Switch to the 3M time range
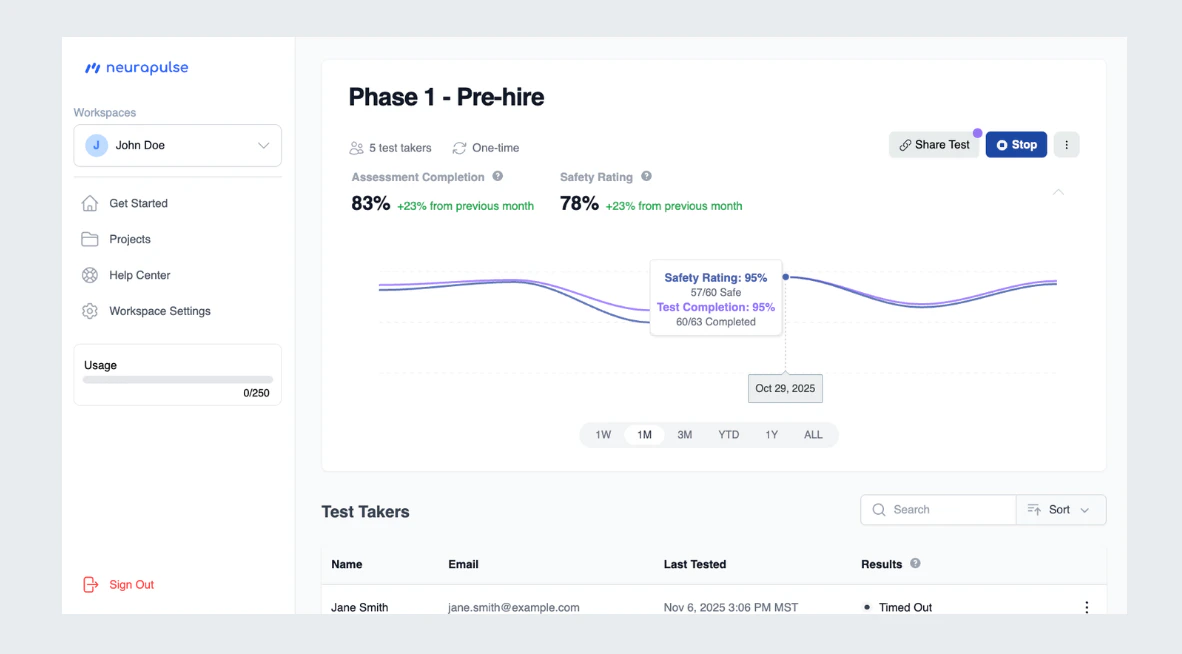 pos(684,435)
